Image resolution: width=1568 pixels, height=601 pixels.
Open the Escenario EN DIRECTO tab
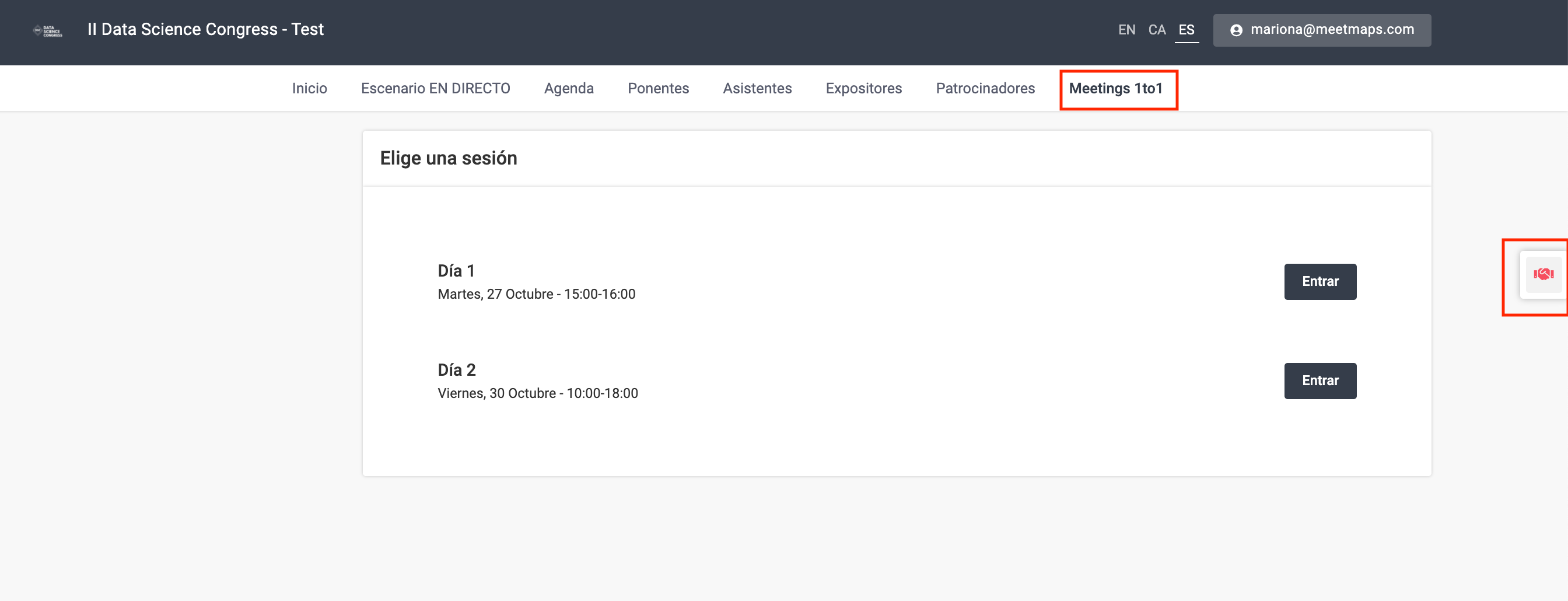click(x=435, y=88)
